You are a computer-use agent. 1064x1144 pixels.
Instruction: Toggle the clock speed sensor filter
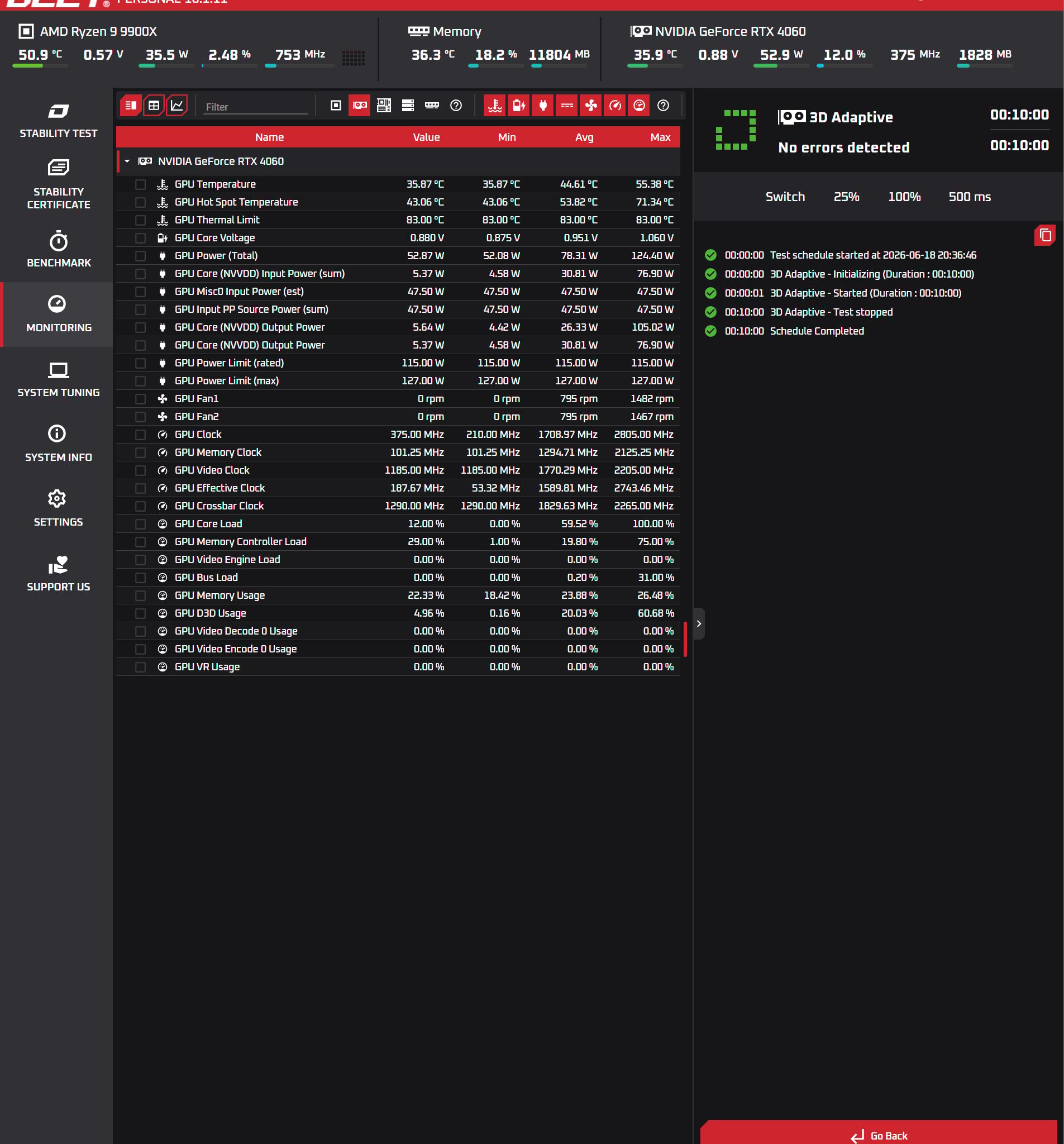615,106
